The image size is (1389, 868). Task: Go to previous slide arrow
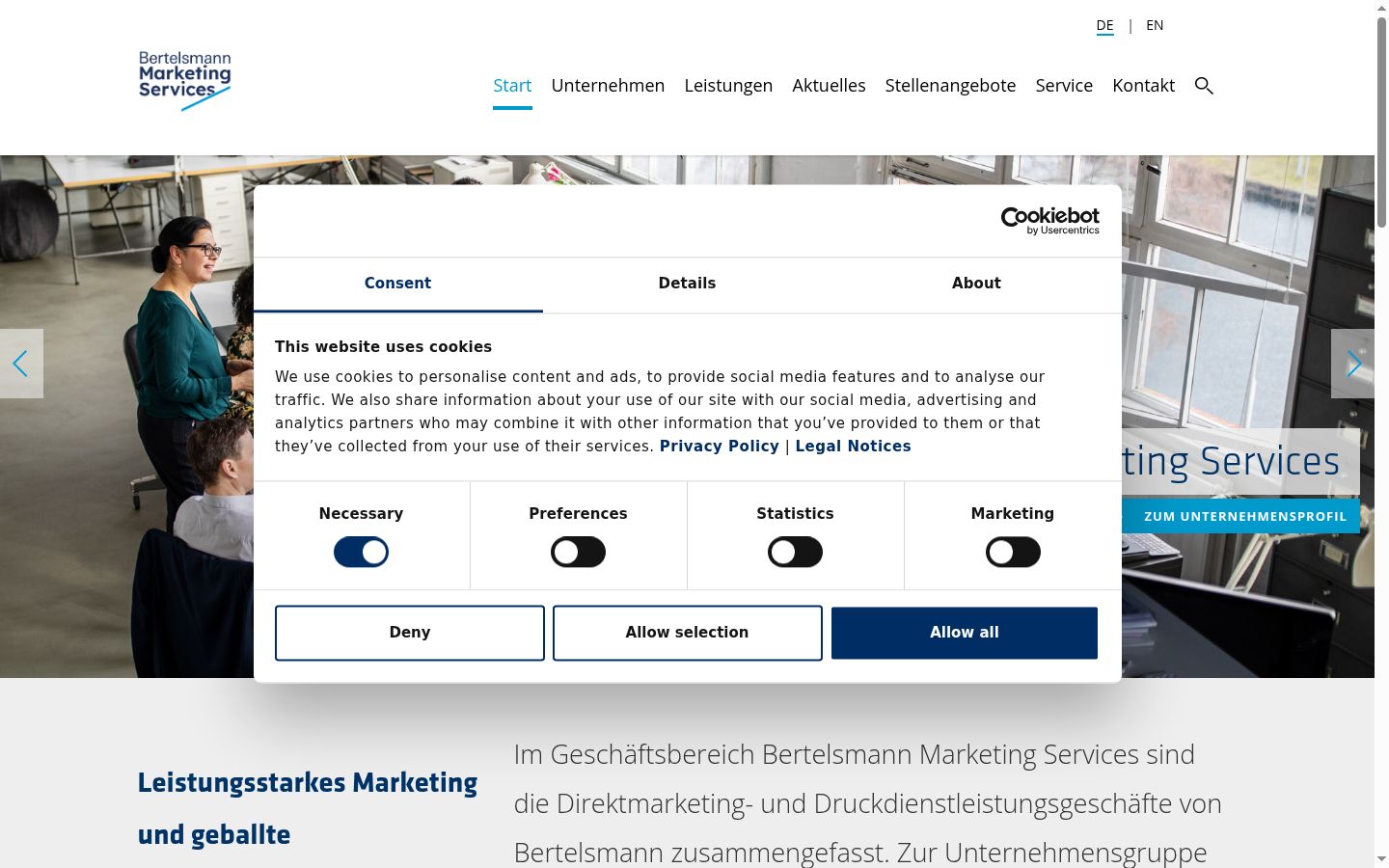pyautogui.click(x=21, y=364)
